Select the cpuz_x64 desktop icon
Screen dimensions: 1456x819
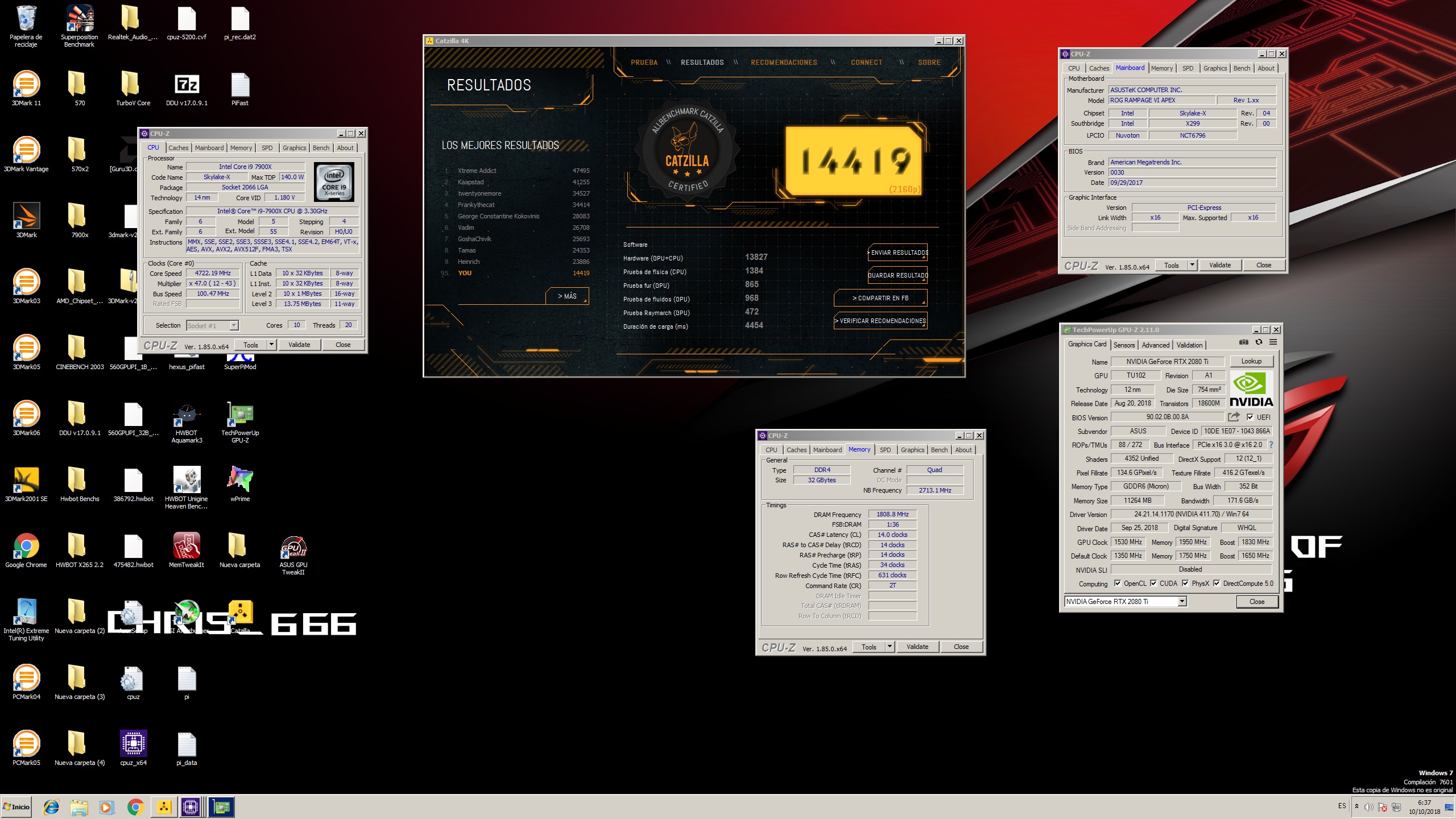(134, 748)
